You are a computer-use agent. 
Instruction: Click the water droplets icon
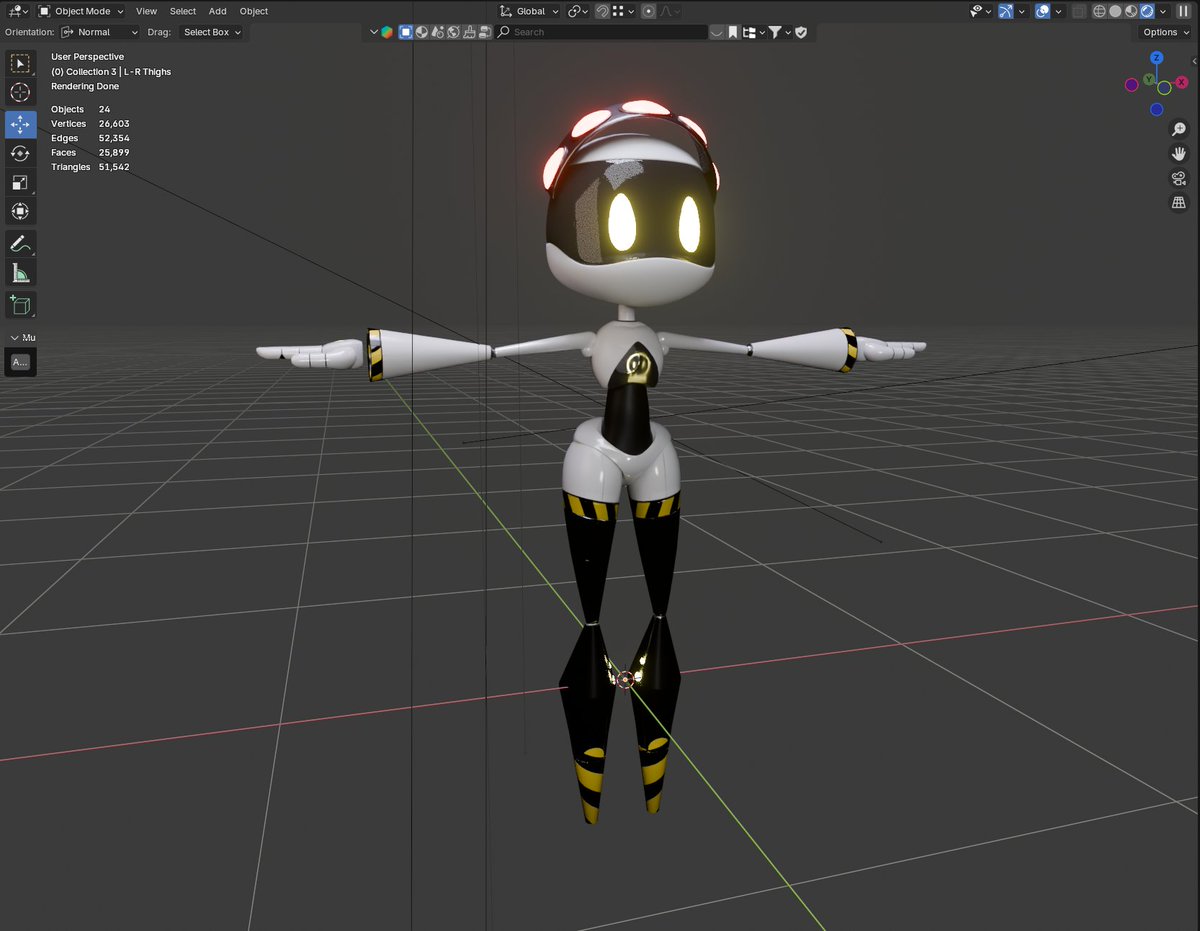(x=438, y=32)
